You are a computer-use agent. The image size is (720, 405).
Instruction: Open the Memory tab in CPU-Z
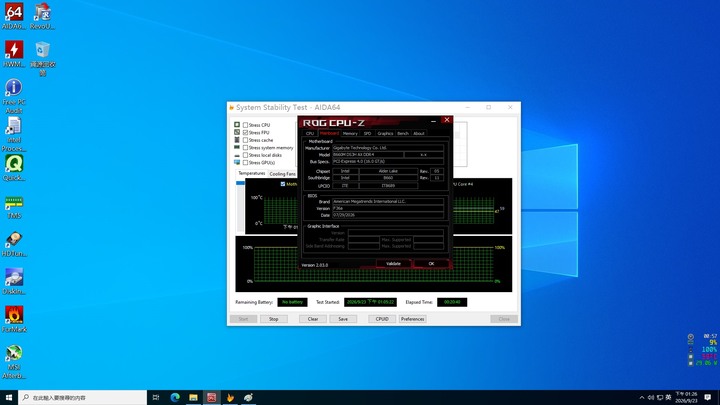point(350,133)
